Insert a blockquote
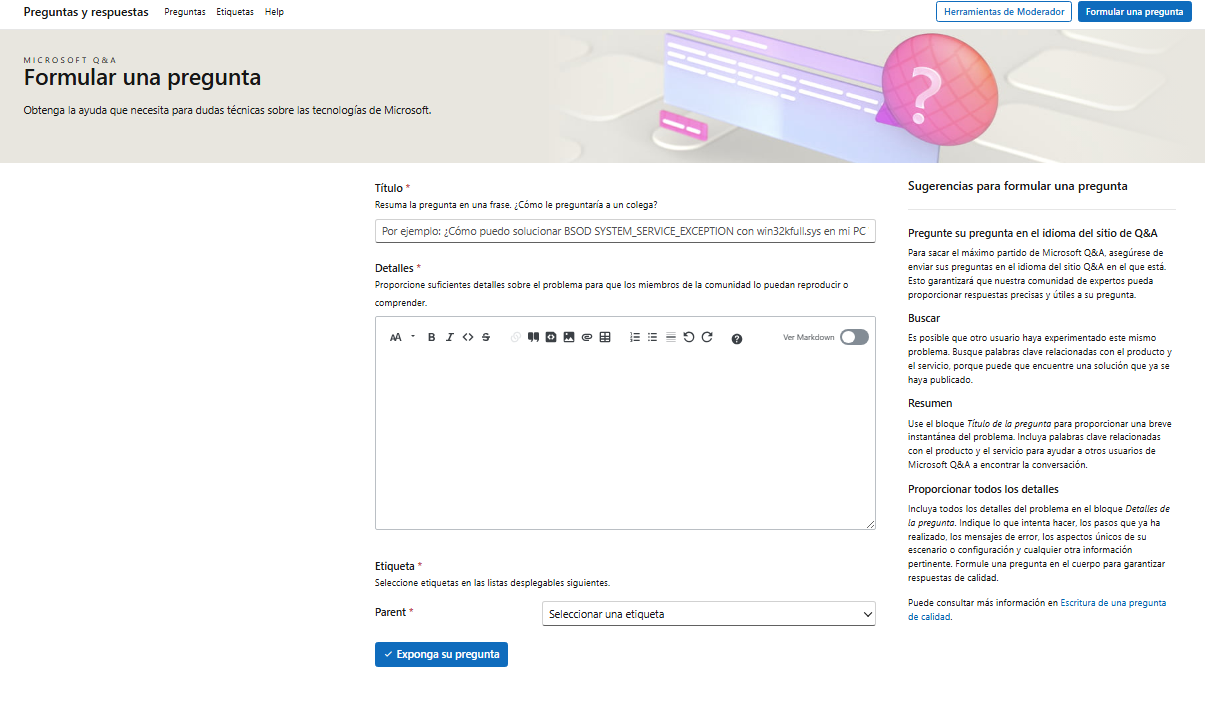The width and height of the screenshot is (1205, 706). pos(533,337)
